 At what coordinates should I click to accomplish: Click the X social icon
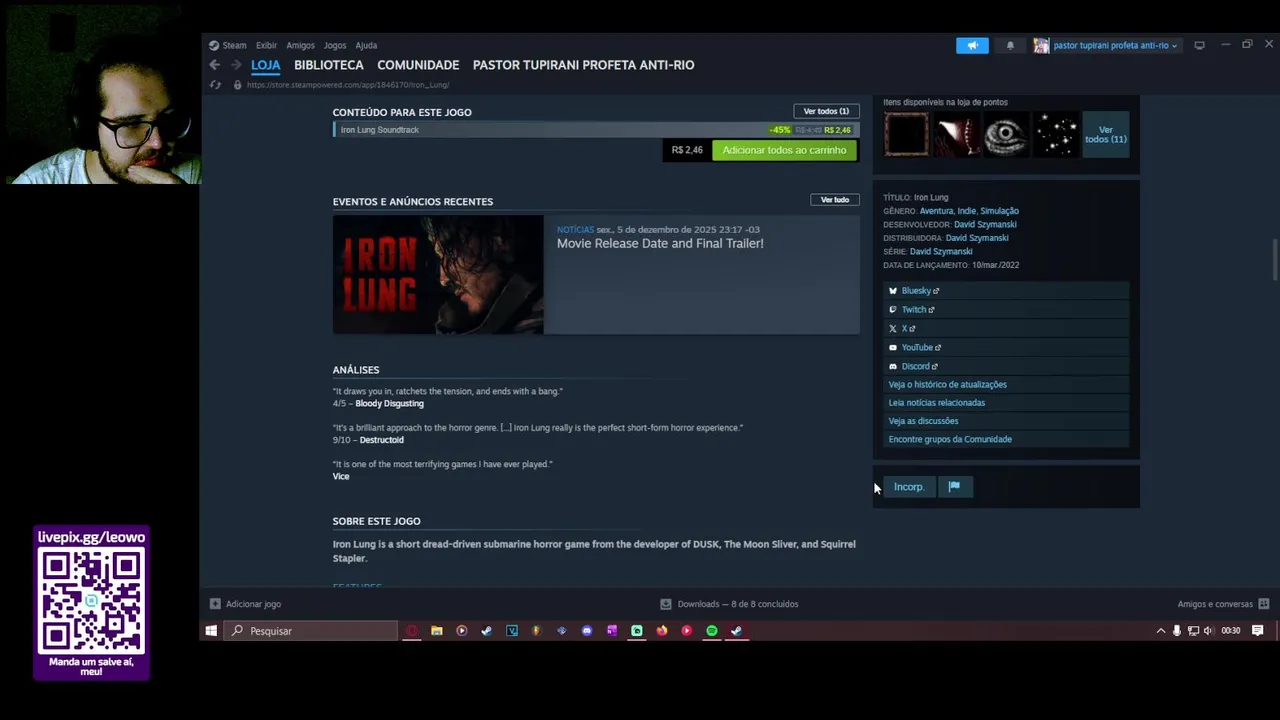(x=893, y=329)
